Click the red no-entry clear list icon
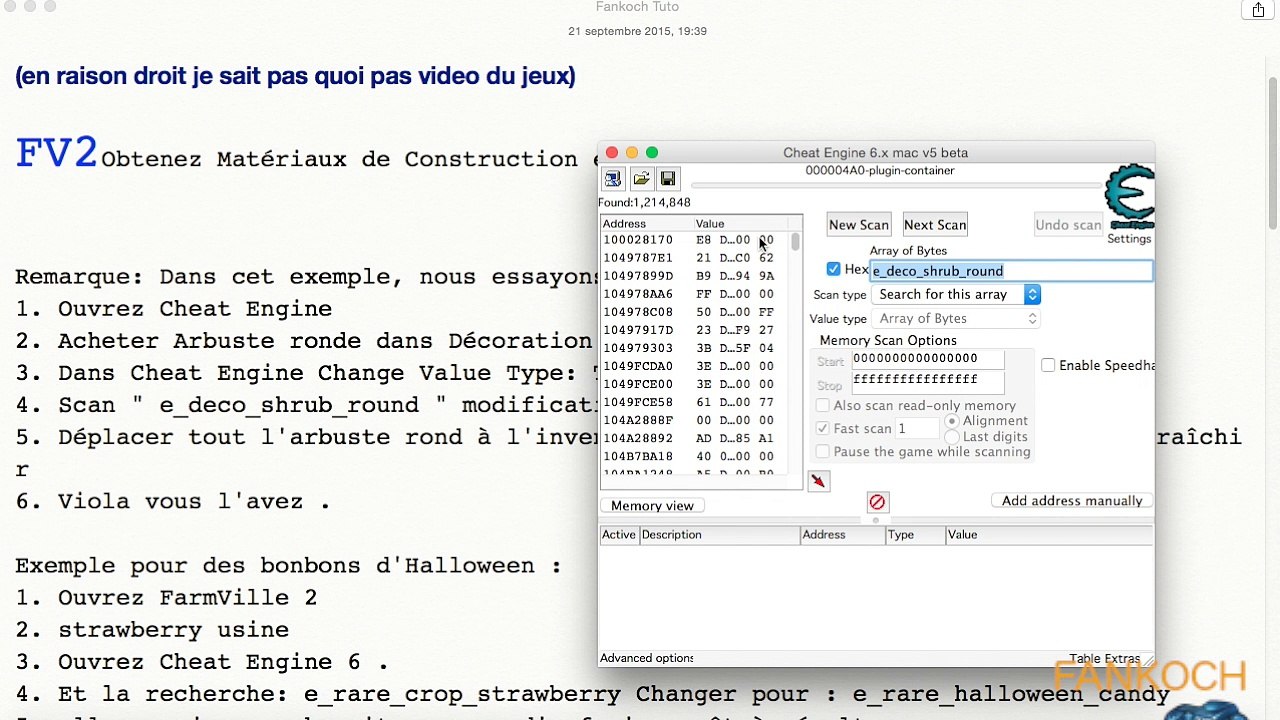This screenshot has width=1280, height=720. pos(877,502)
